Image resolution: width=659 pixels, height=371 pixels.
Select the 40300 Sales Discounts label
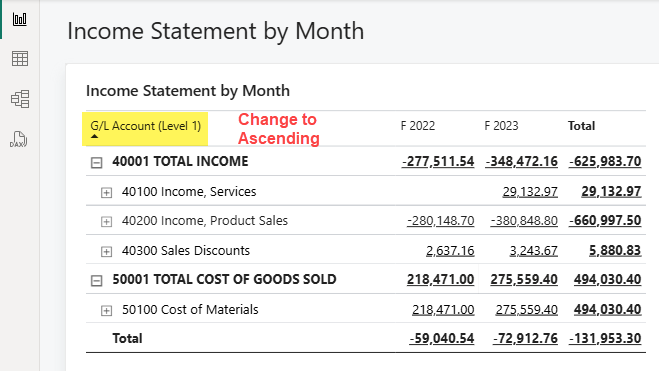(186, 250)
